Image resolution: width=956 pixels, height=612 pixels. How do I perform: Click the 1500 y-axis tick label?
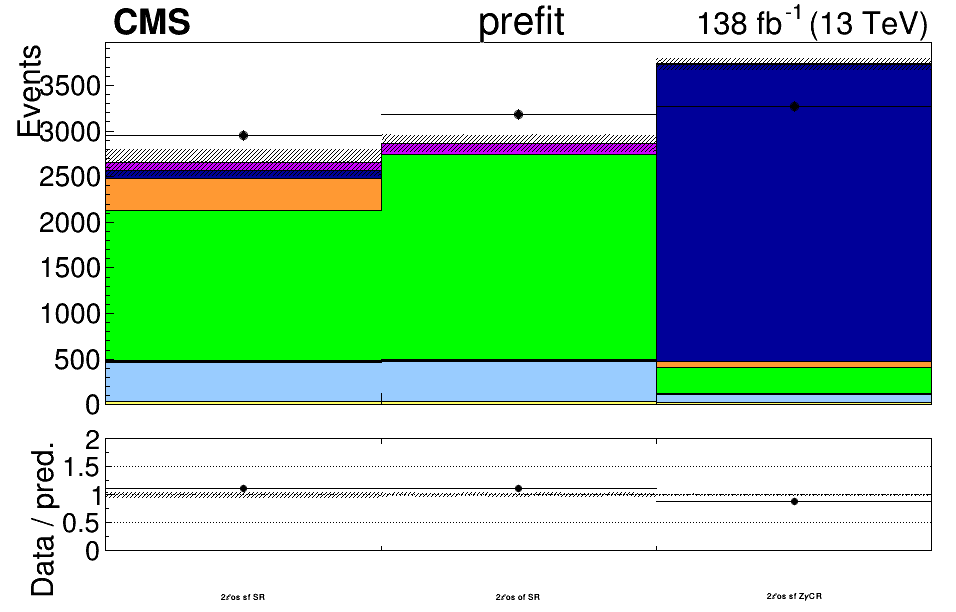click(x=70, y=268)
